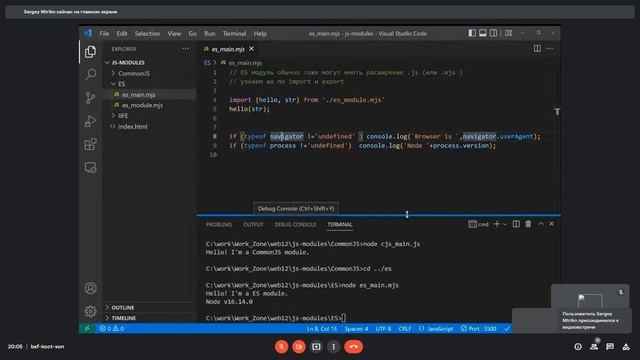The width and height of the screenshot is (640, 360).
Task: Toggle the camera in the call bar
Action: click(x=299, y=347)
